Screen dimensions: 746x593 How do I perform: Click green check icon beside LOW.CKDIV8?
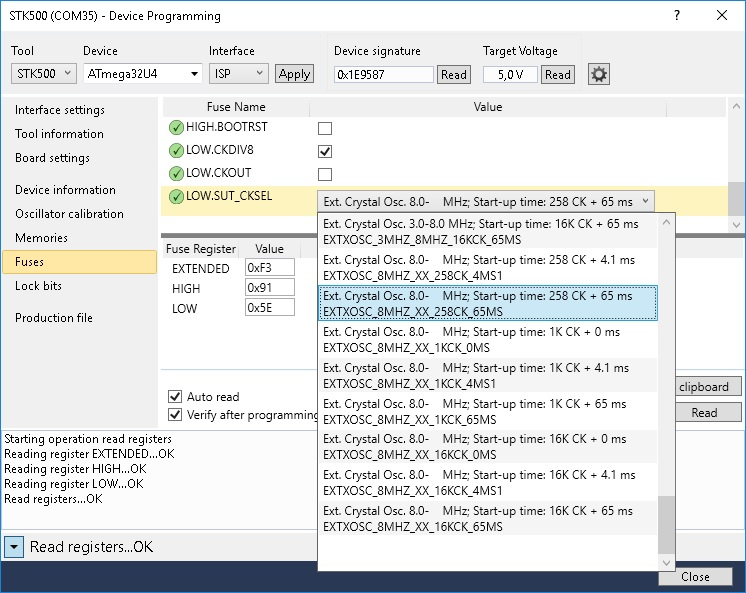tap(176, 150)
